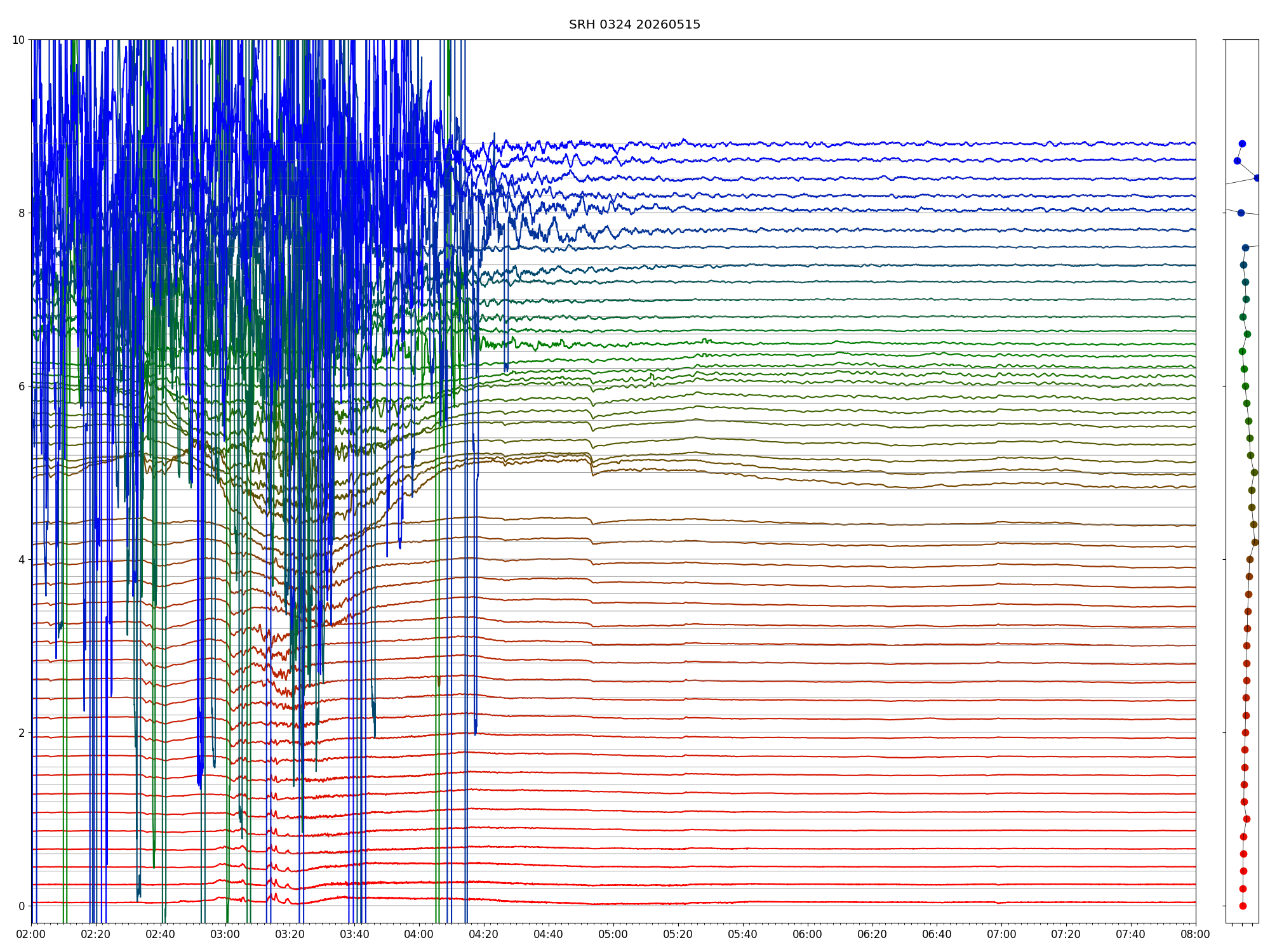Click the 02:20 time axis label

96,934
